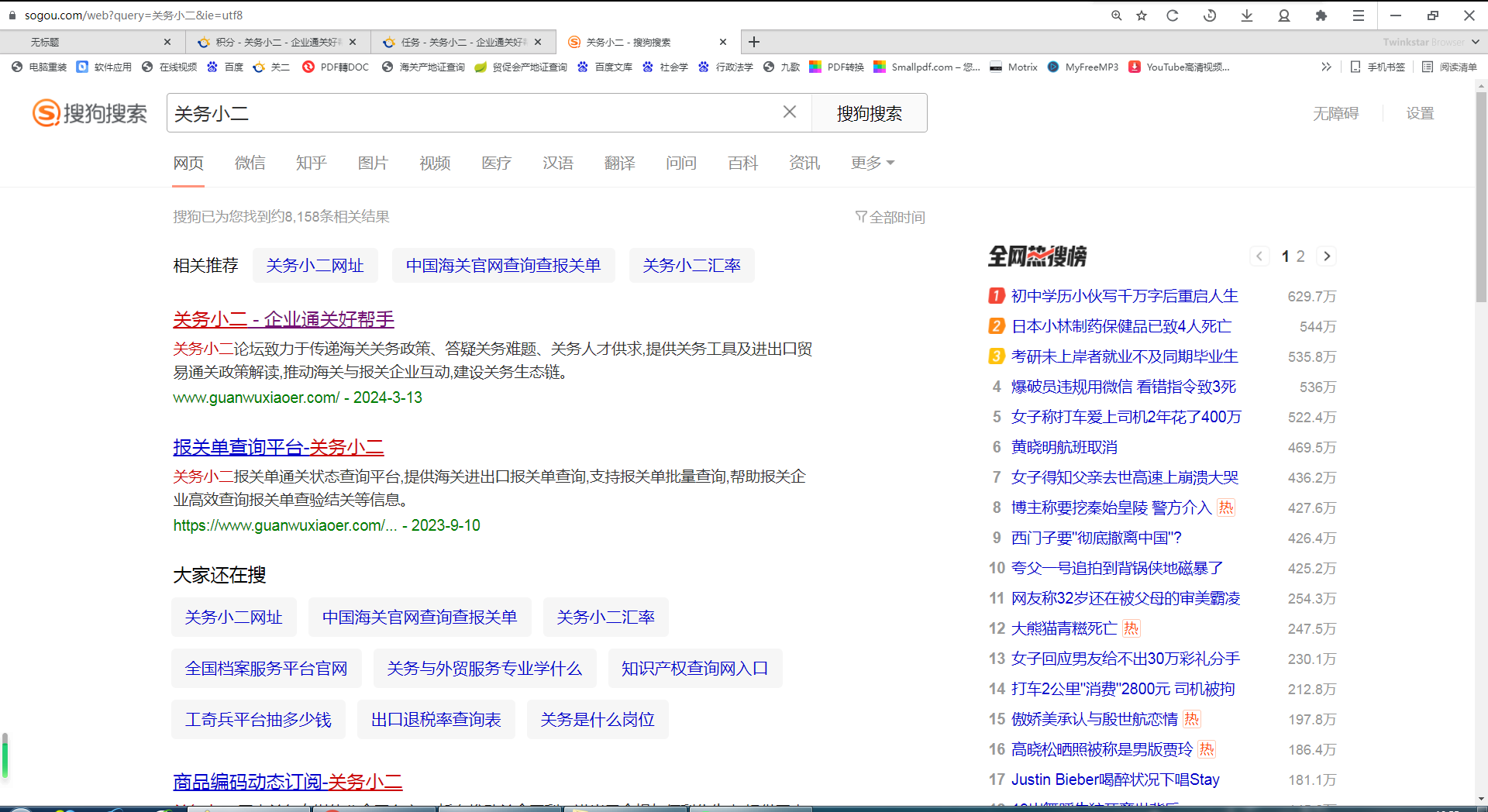Open the downloads arrow icon
1488x812 pixels.
tap(1247, 15)
